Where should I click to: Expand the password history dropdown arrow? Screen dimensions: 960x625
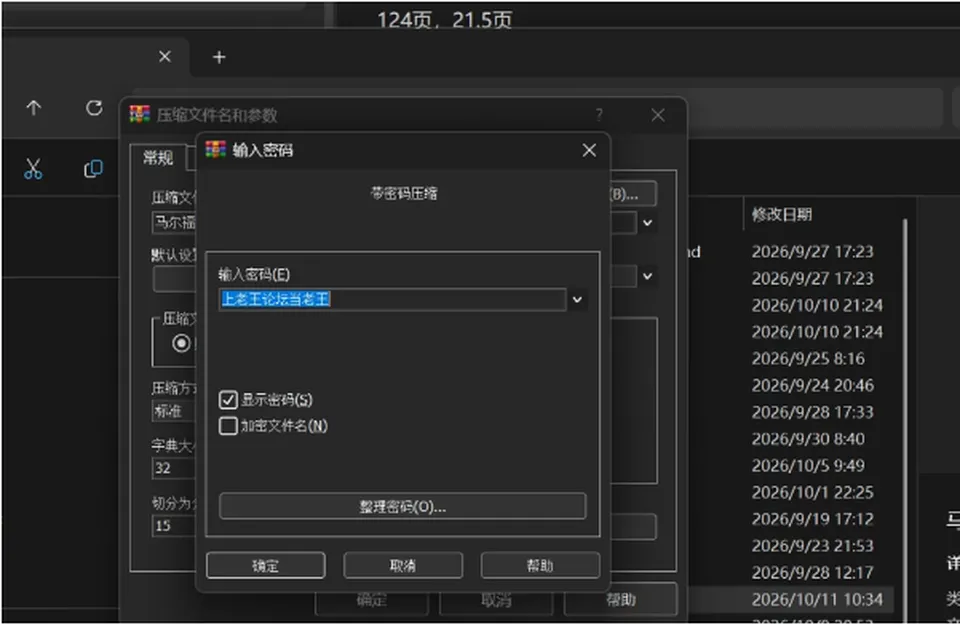tap(577, 299)
